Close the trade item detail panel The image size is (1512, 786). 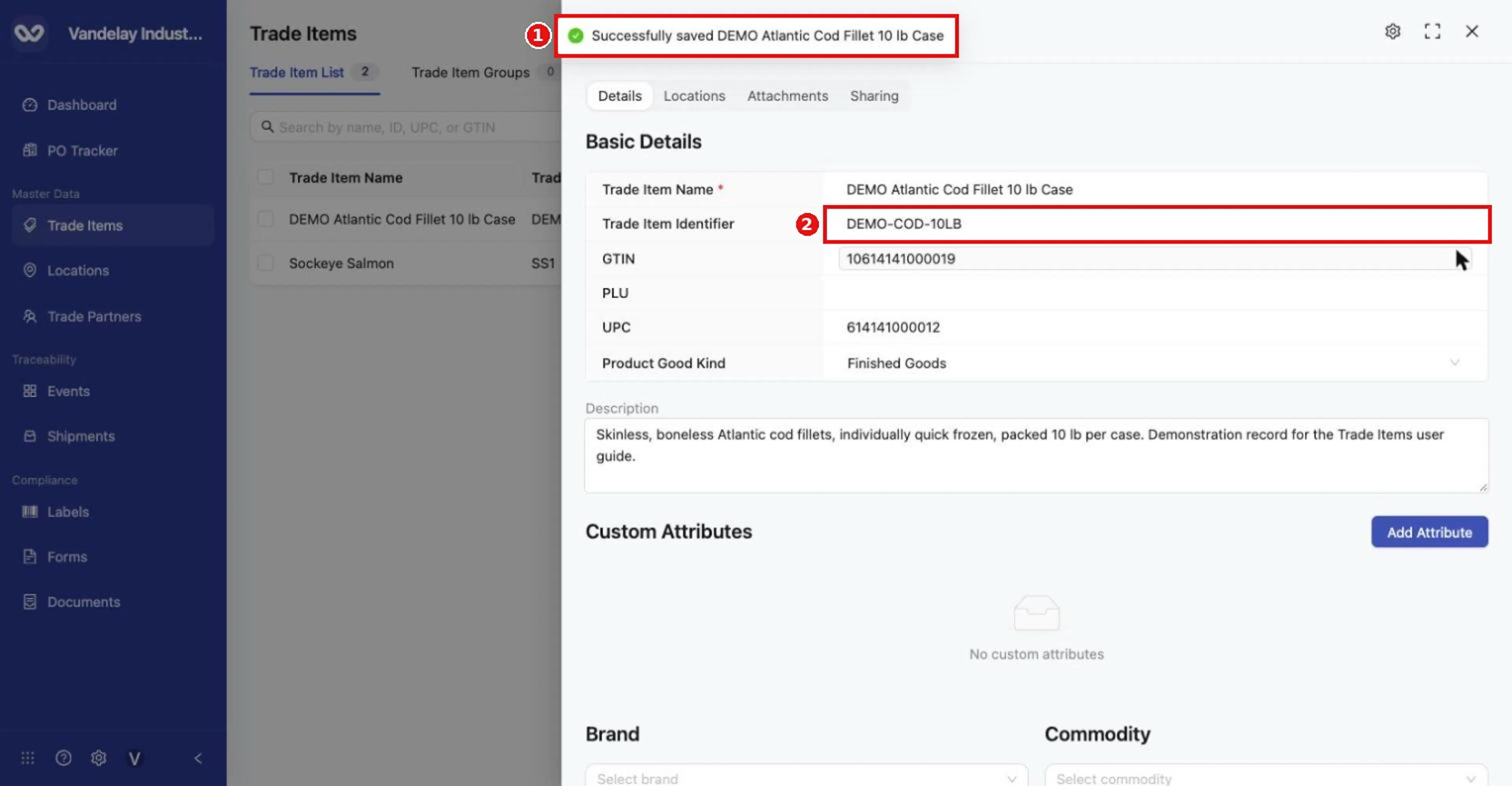click(x=1472, y=31)
